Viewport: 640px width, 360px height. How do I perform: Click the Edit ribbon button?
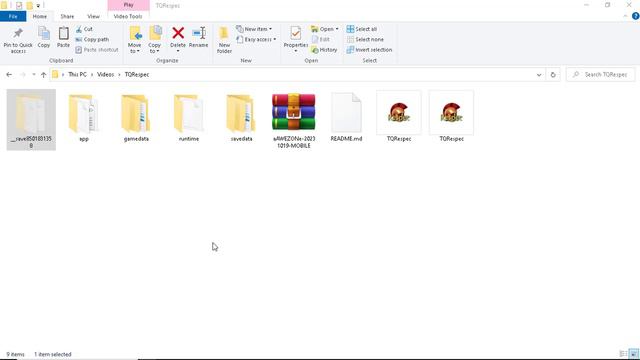pos(321,40)
